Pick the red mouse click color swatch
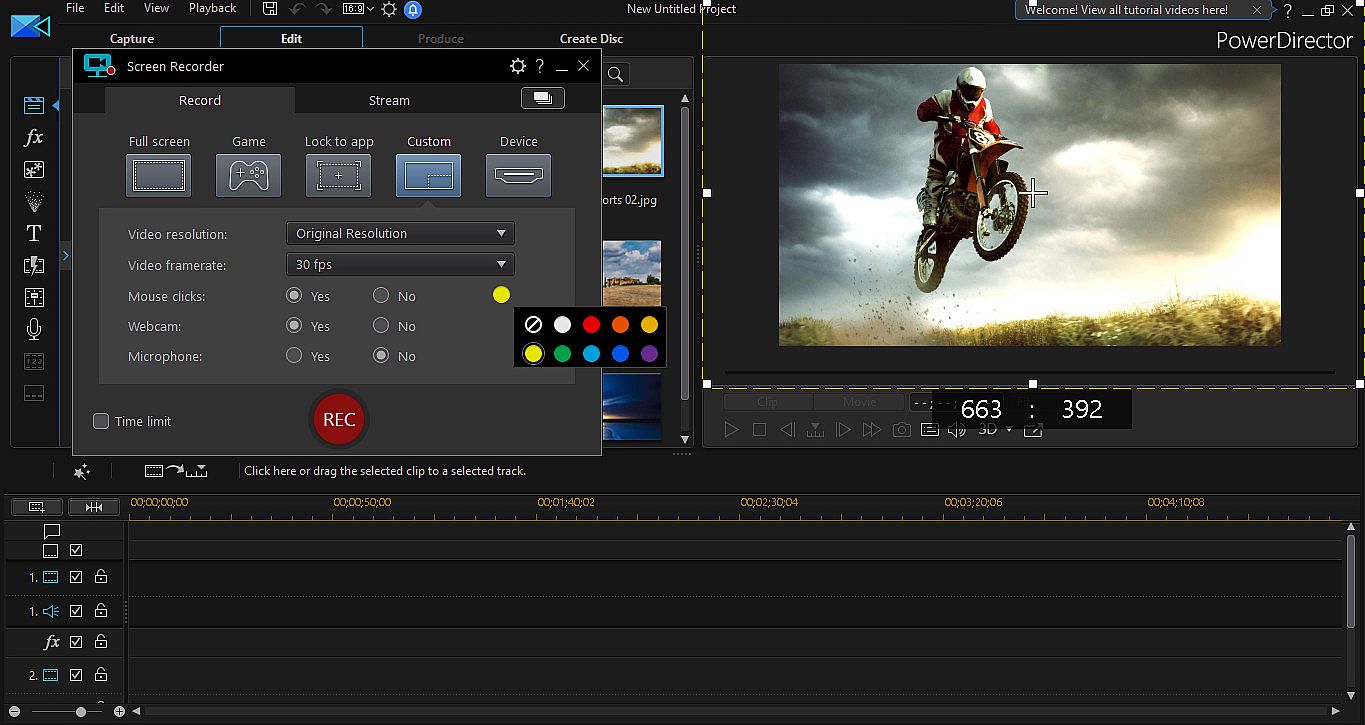 [x=591, y=324]
